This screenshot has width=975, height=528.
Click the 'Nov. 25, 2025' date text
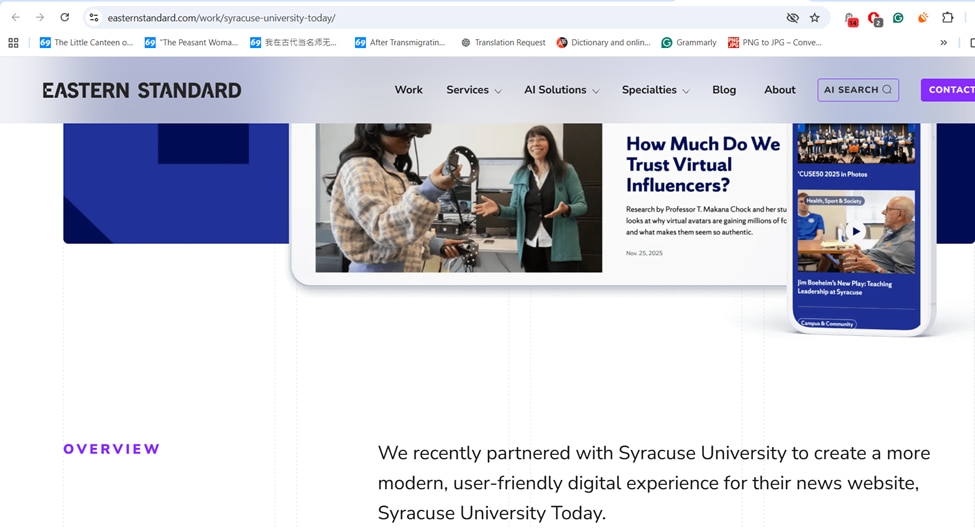pyautogui.click(x=644, y=253)
